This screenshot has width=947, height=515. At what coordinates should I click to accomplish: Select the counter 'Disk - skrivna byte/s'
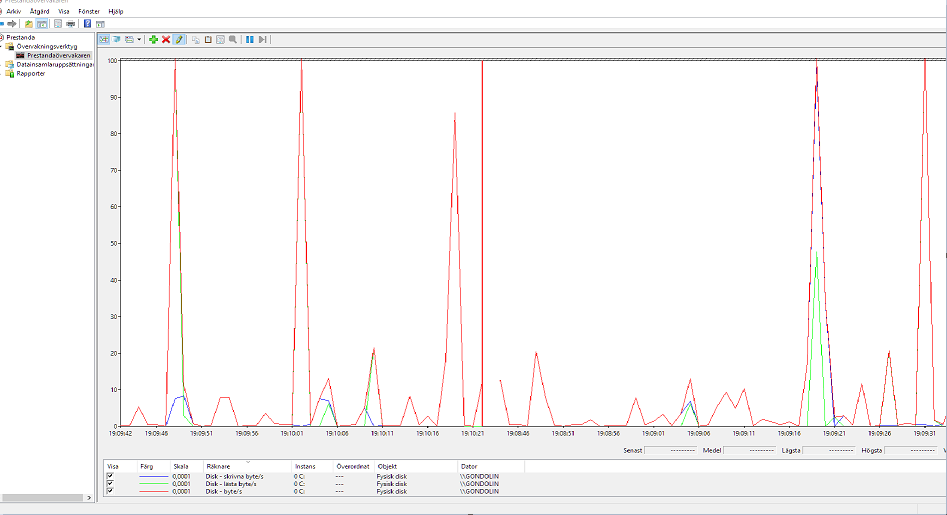click(234, 476)
